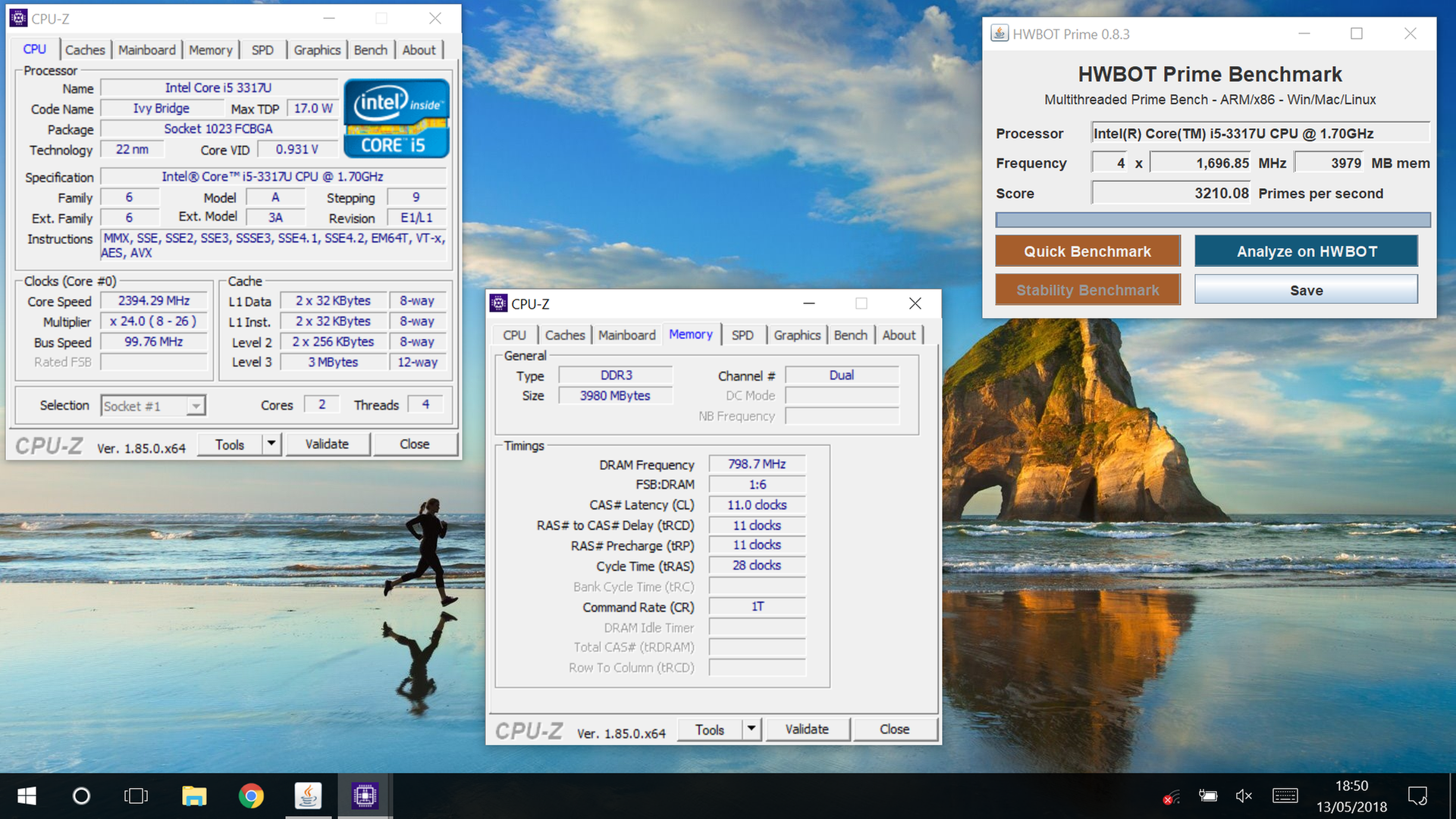Select the Mainboard tab in the Memory window

coord(627,335)
